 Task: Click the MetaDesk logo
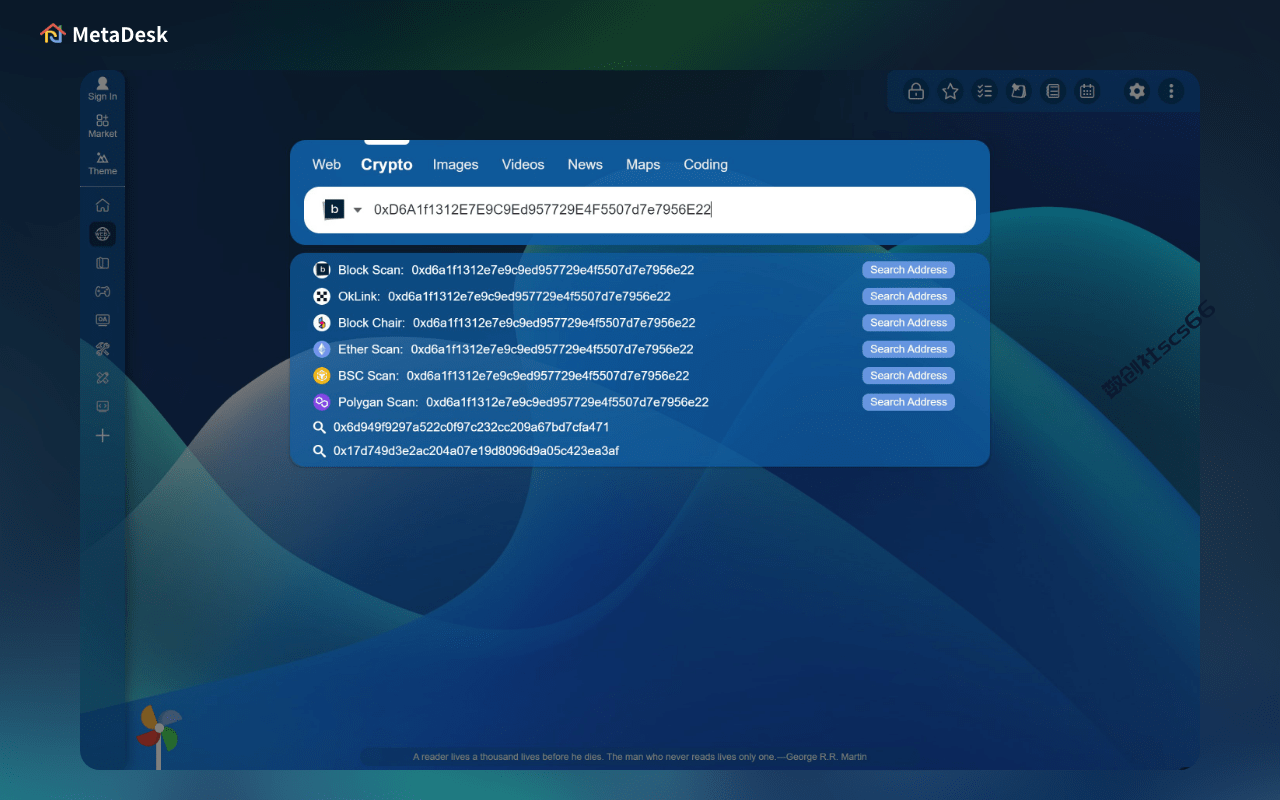(104, 34)
